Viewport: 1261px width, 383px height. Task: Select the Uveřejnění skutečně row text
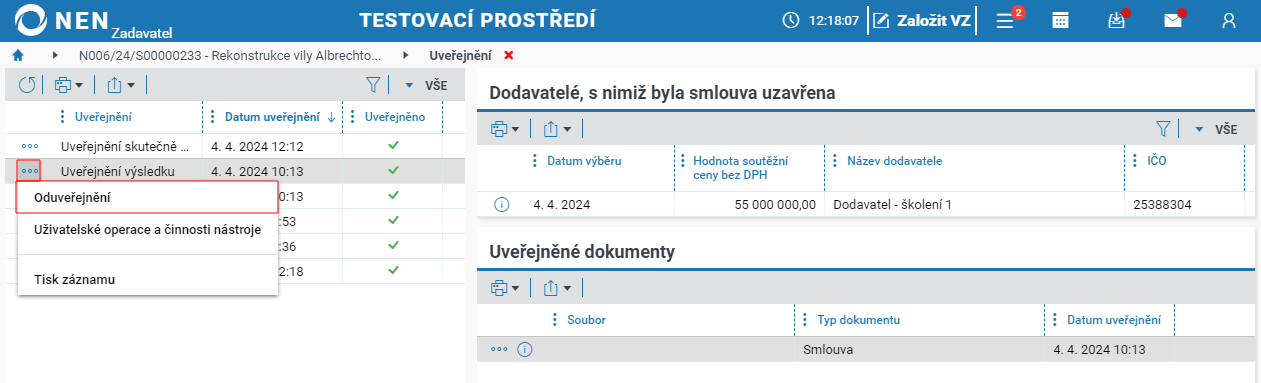(124, 146)
